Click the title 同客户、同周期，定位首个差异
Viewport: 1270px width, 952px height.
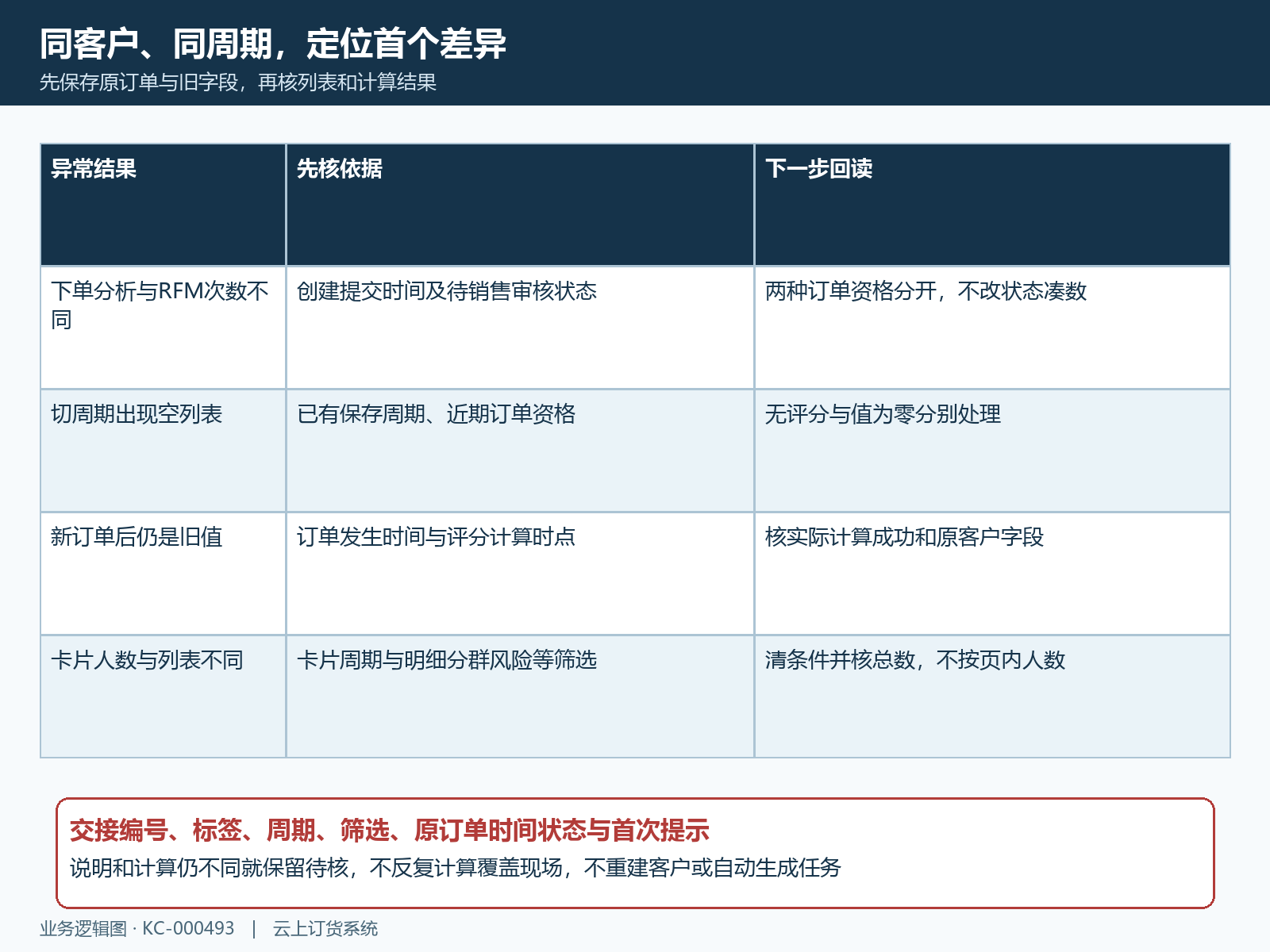tap(273, 44)
